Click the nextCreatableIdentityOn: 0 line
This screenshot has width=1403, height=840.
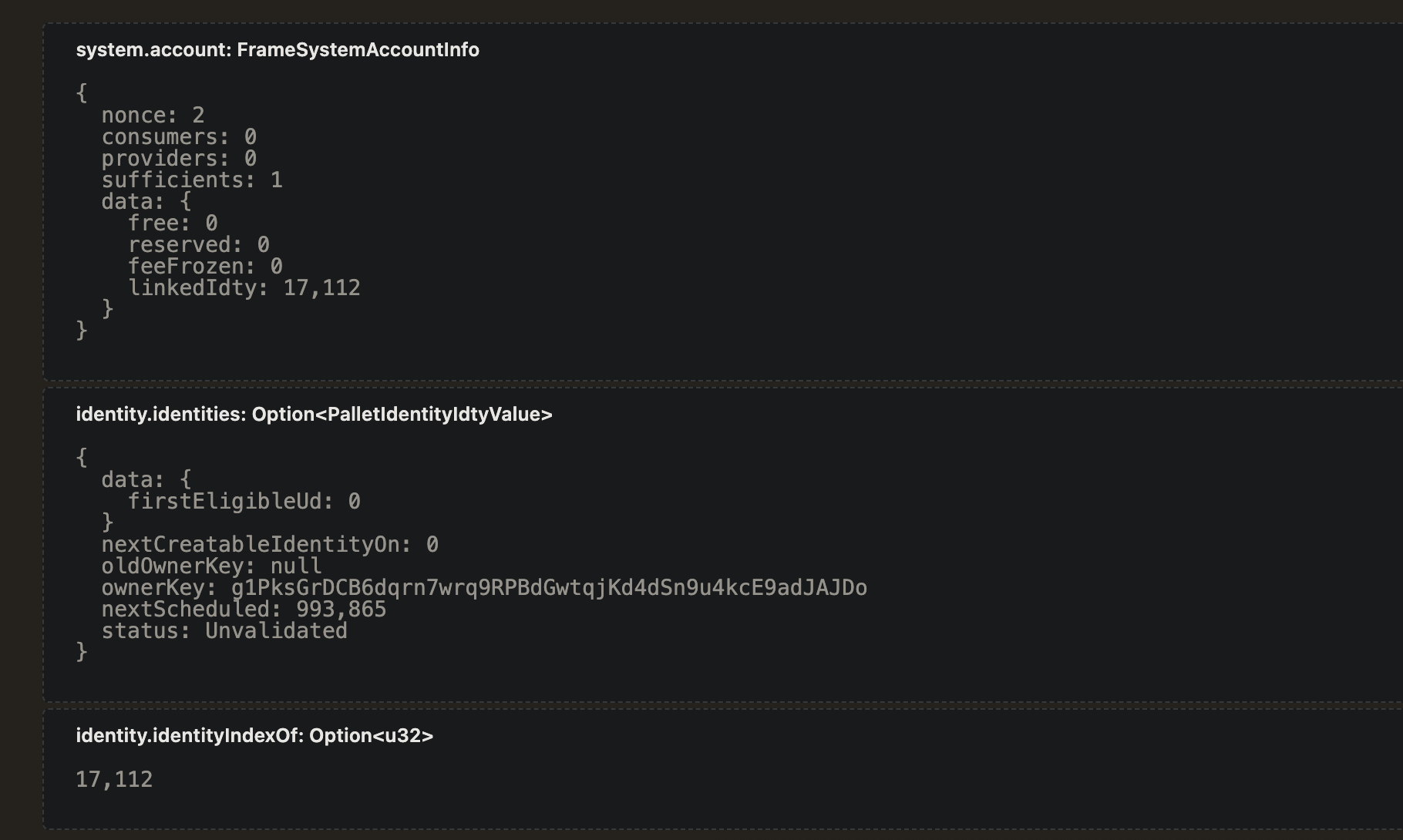(270, 545)
